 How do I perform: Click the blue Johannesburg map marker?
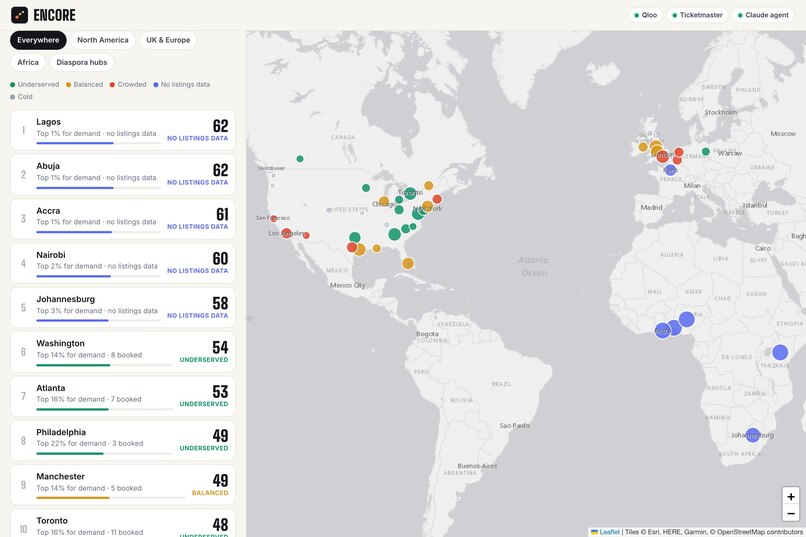pos(753,435)
